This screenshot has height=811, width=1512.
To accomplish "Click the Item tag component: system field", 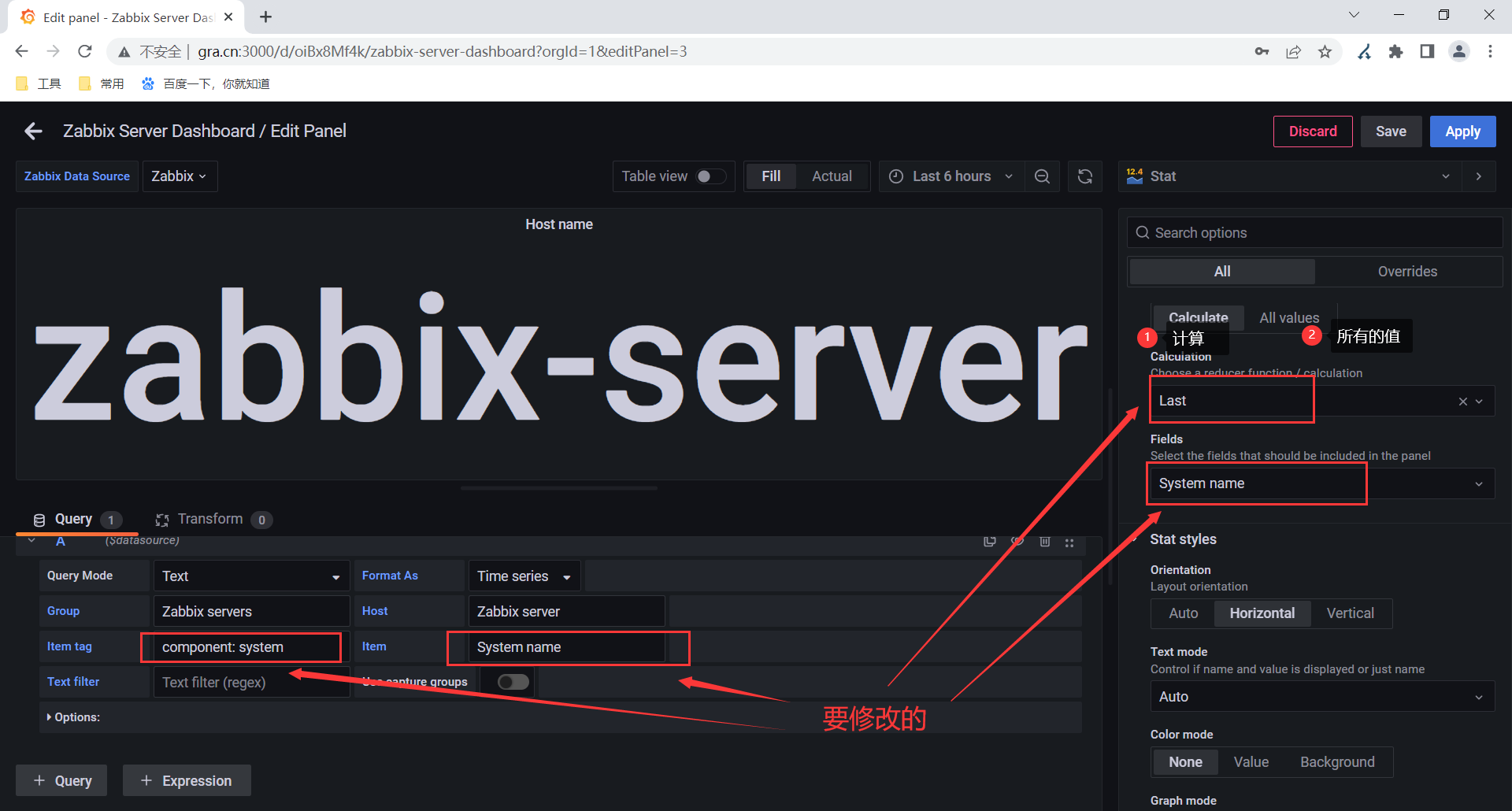I will 251,647.
